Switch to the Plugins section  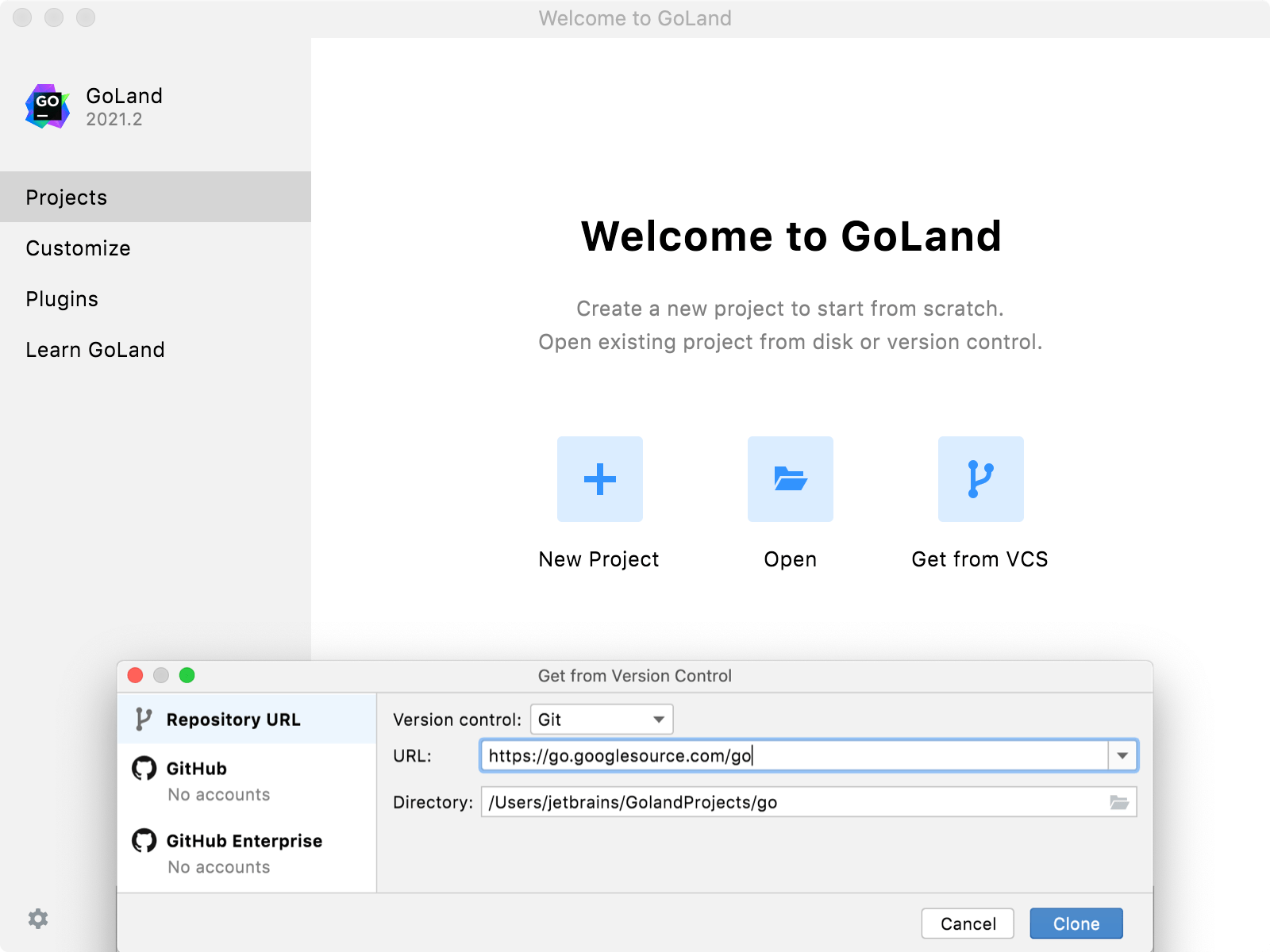[62, 298]
